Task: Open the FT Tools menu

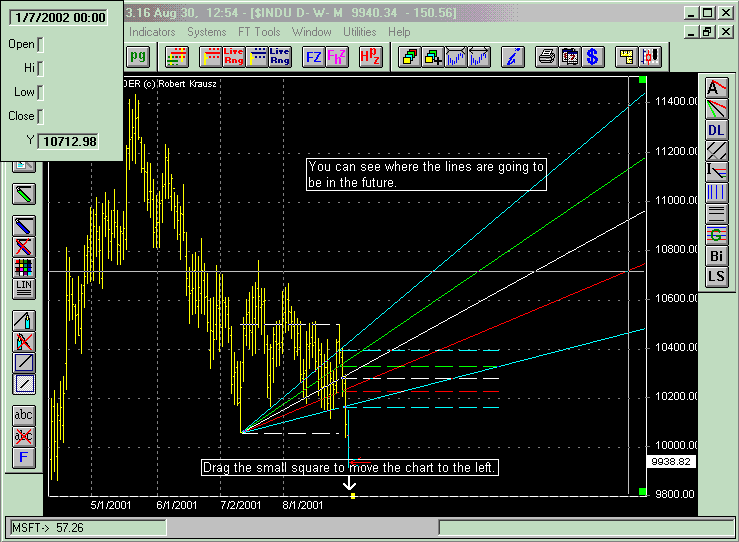Action: (x=259, y=32)
